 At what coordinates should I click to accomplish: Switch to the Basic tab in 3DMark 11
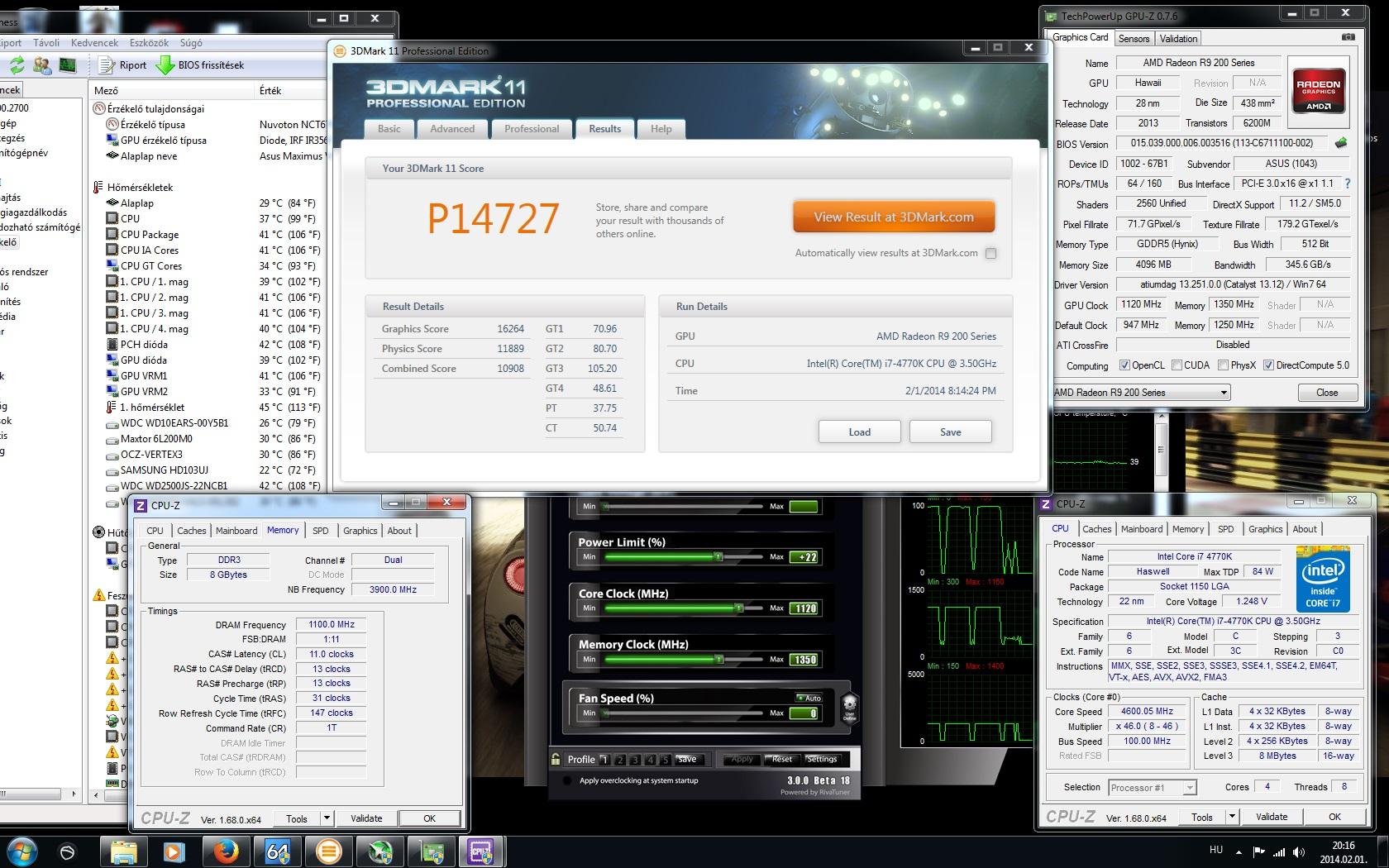coord(389,129)
